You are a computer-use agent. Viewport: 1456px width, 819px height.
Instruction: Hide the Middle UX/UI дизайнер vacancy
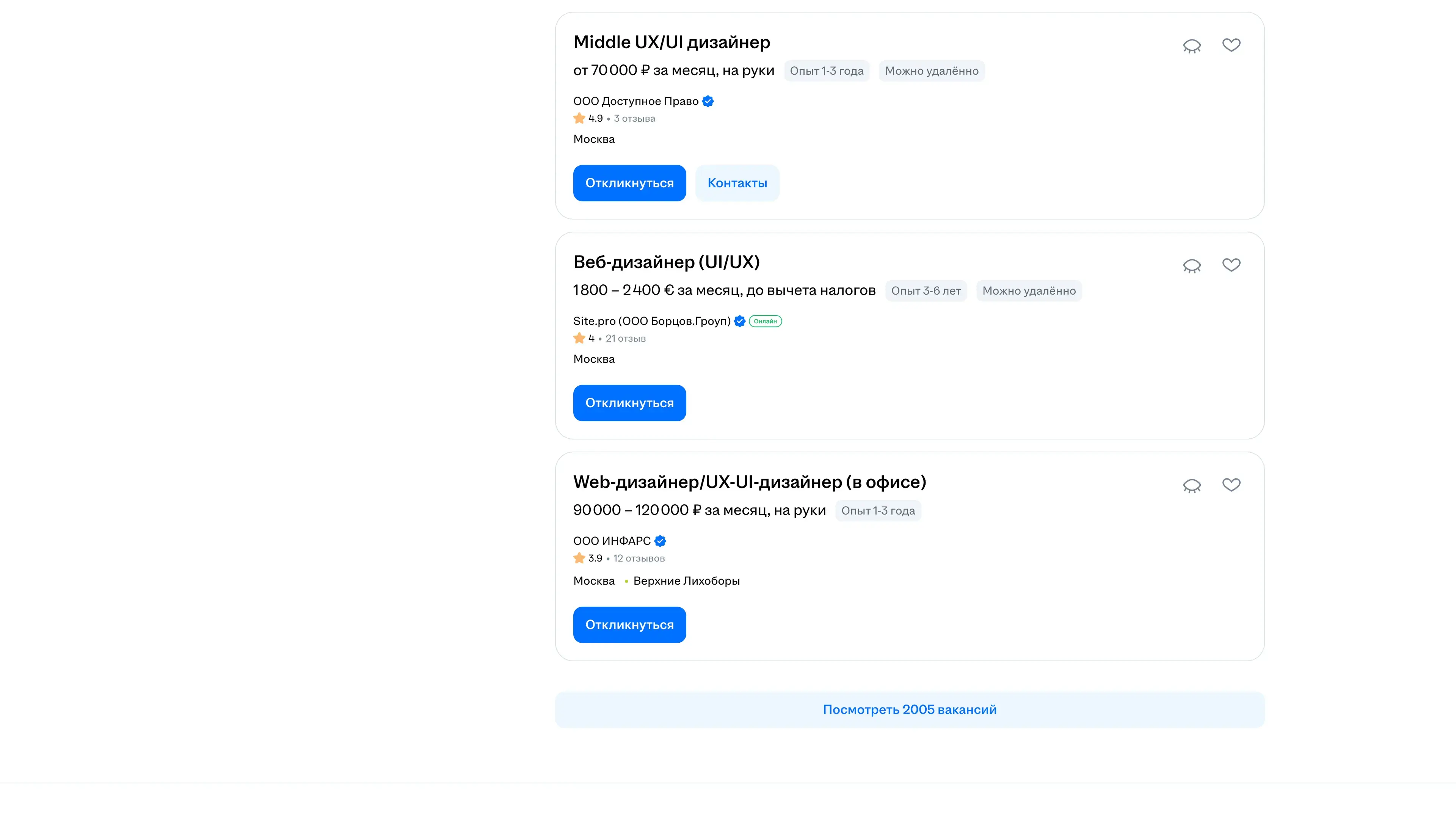[x=1191, y=46]
